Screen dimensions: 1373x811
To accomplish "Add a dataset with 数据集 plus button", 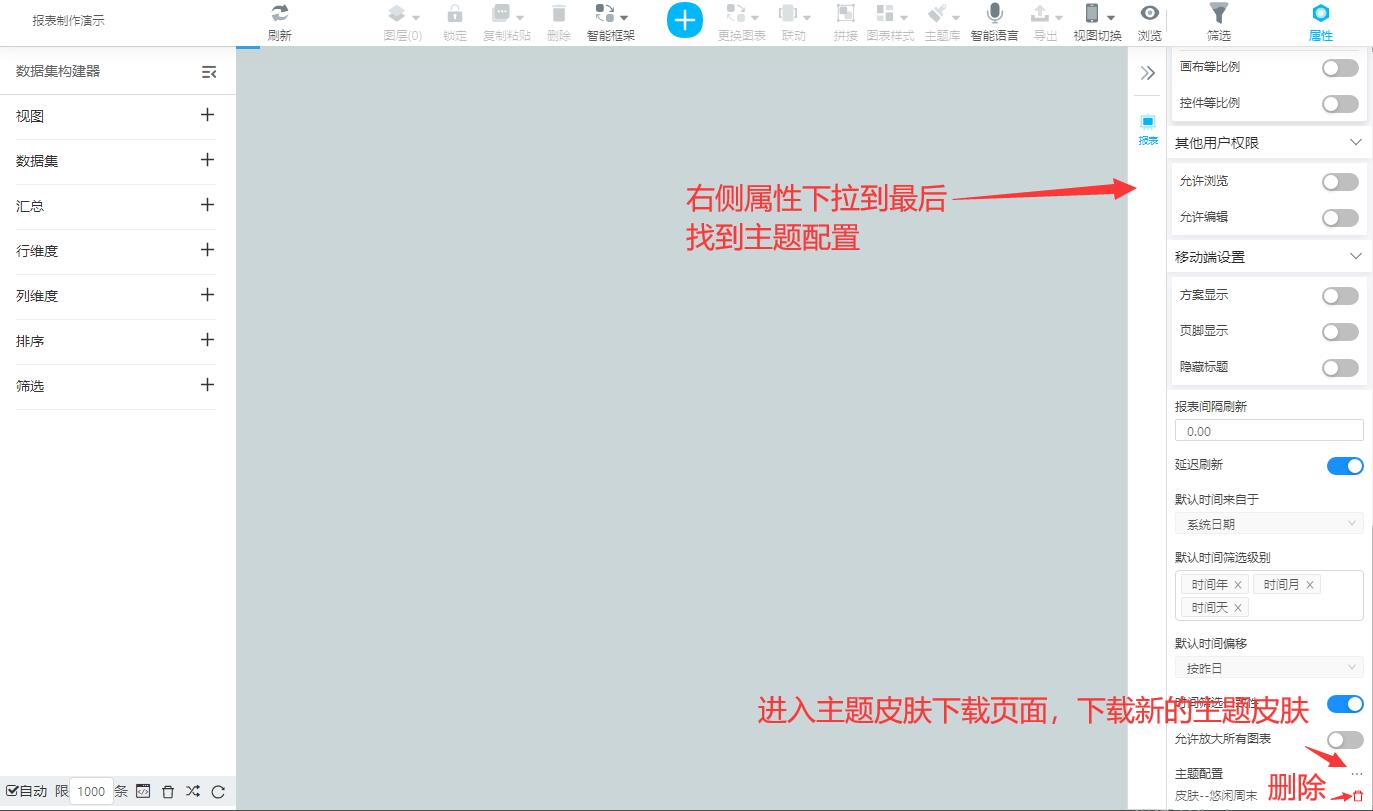I will pyautogui.click(x=208, y=161).
